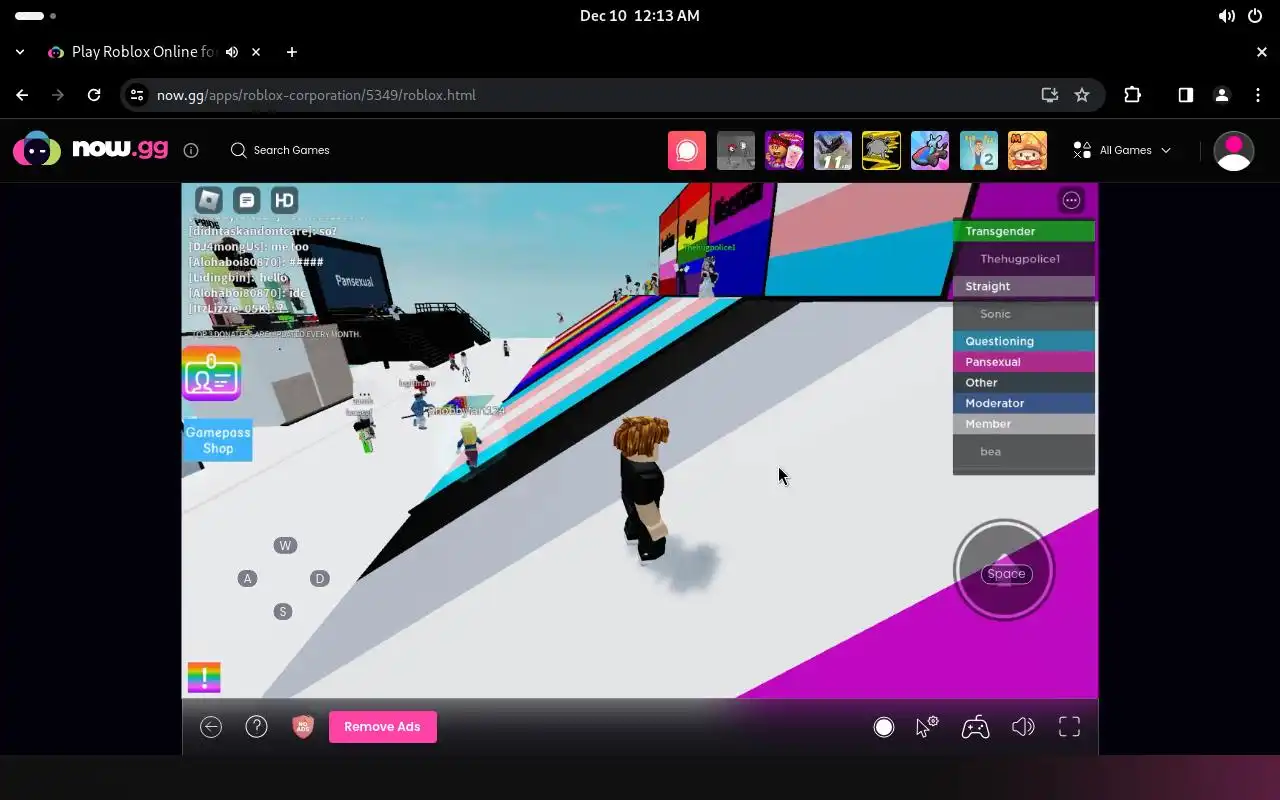Image resolution: width=1280 pixels, height=800 pixels.
Task: Open the game thumbnail labeled 2
Action: 979,150
